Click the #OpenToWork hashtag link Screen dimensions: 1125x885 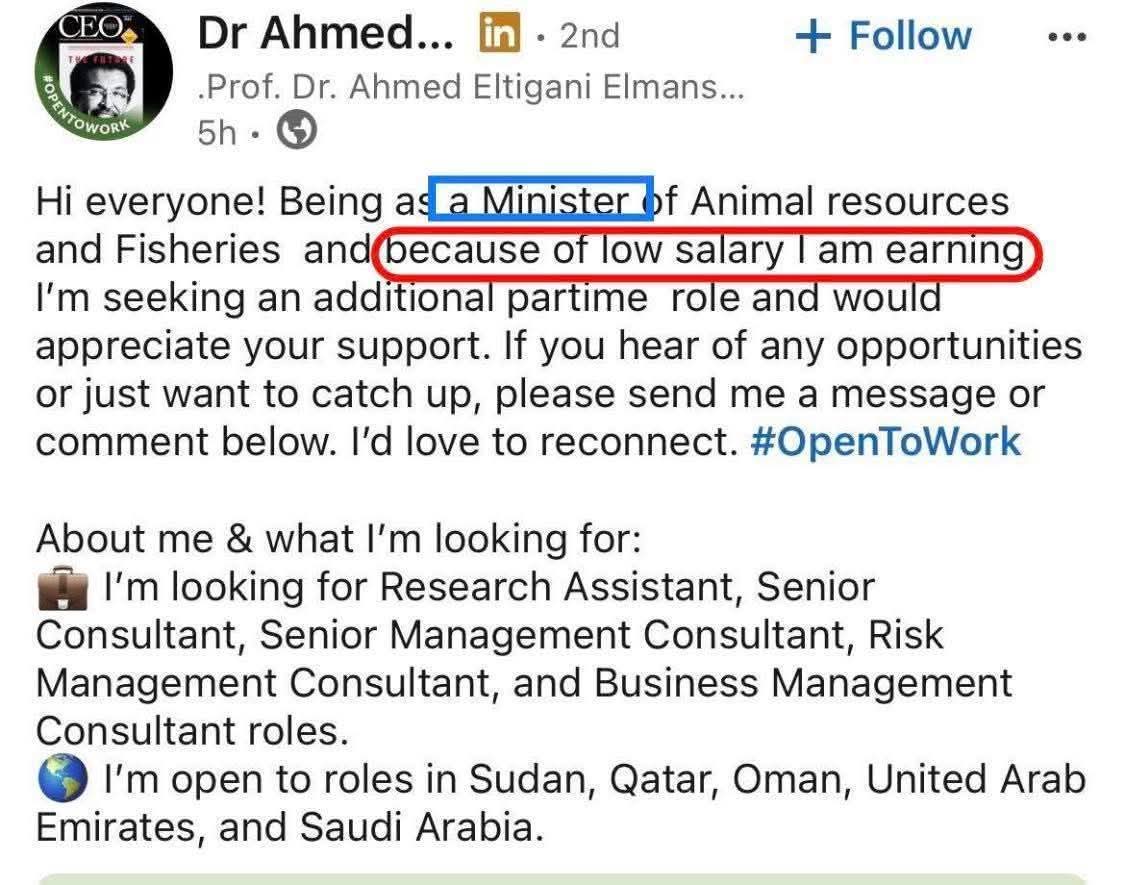coord(885,442)
